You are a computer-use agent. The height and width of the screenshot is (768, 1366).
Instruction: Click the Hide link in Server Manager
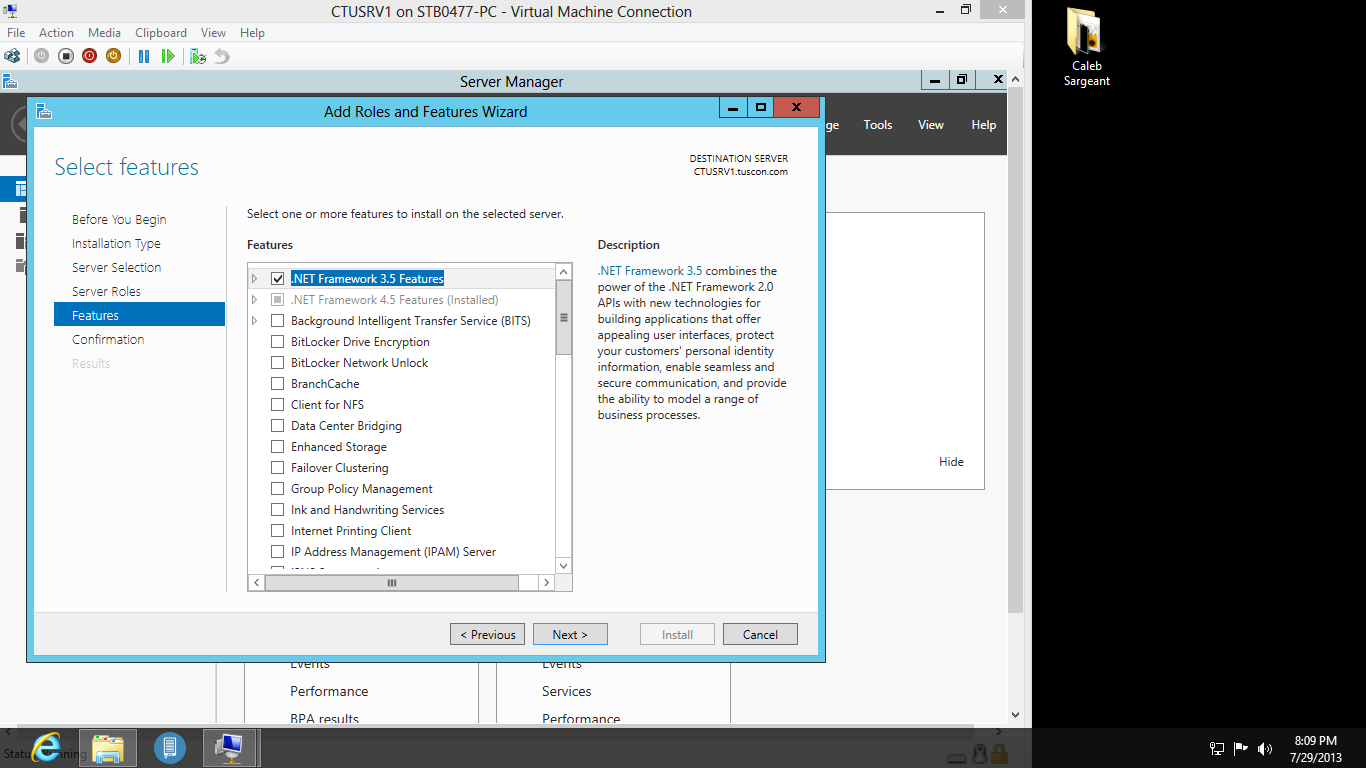[951, 462]
